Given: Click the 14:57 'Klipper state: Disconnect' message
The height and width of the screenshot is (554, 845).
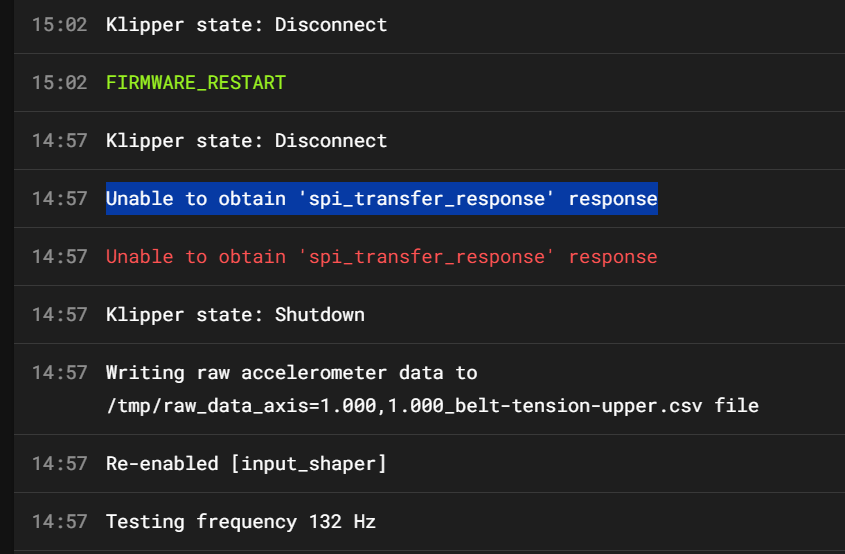Looking at the screenshot, I should (x=246, y=140).
